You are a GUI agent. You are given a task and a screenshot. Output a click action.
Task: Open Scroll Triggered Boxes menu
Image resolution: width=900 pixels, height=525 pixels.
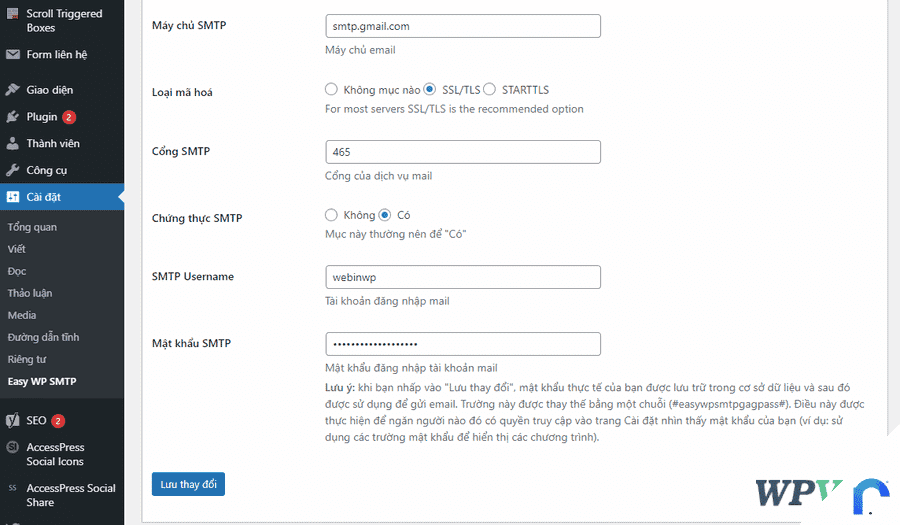click(62, 21)
